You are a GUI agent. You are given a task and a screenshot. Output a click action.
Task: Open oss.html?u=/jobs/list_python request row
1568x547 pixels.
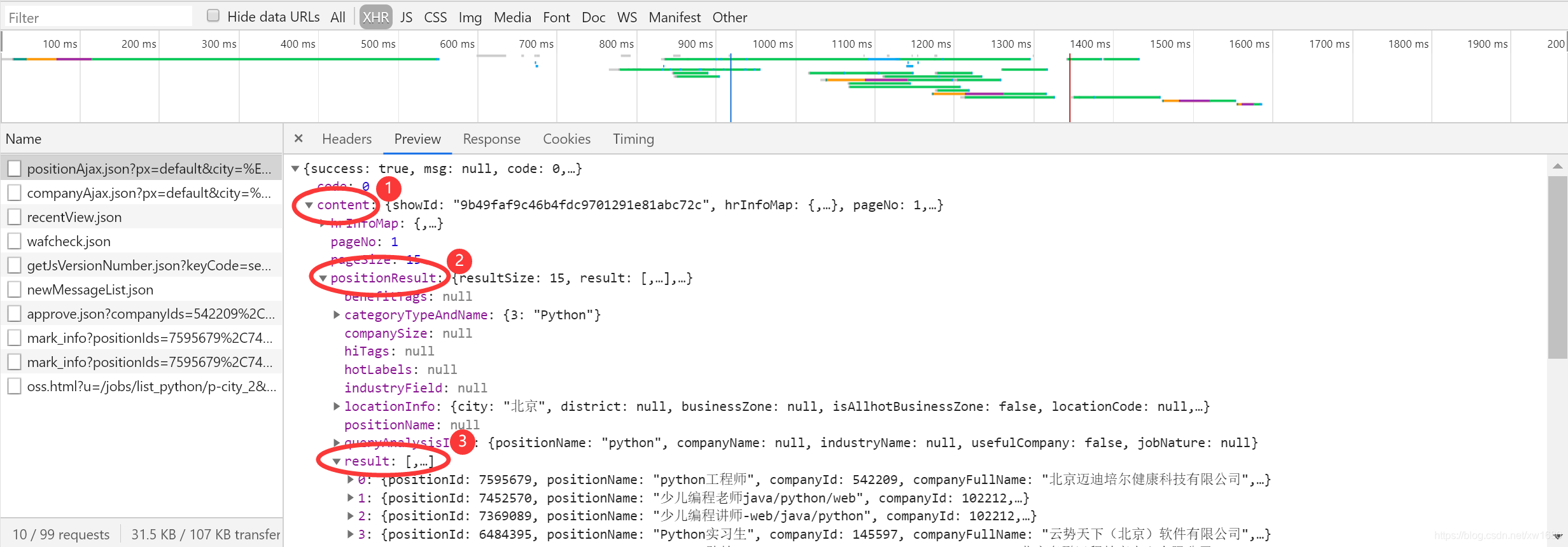pos(141,386)
